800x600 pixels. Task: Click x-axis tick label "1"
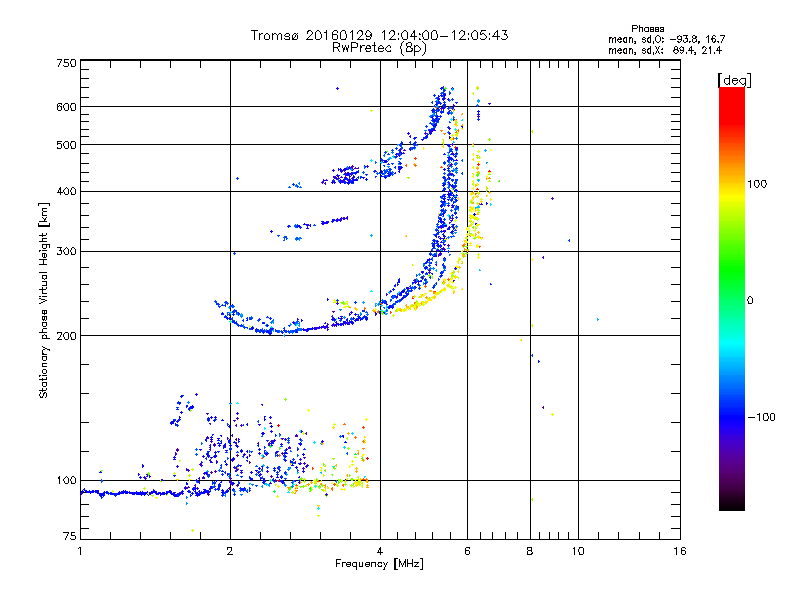pos(80,551)
